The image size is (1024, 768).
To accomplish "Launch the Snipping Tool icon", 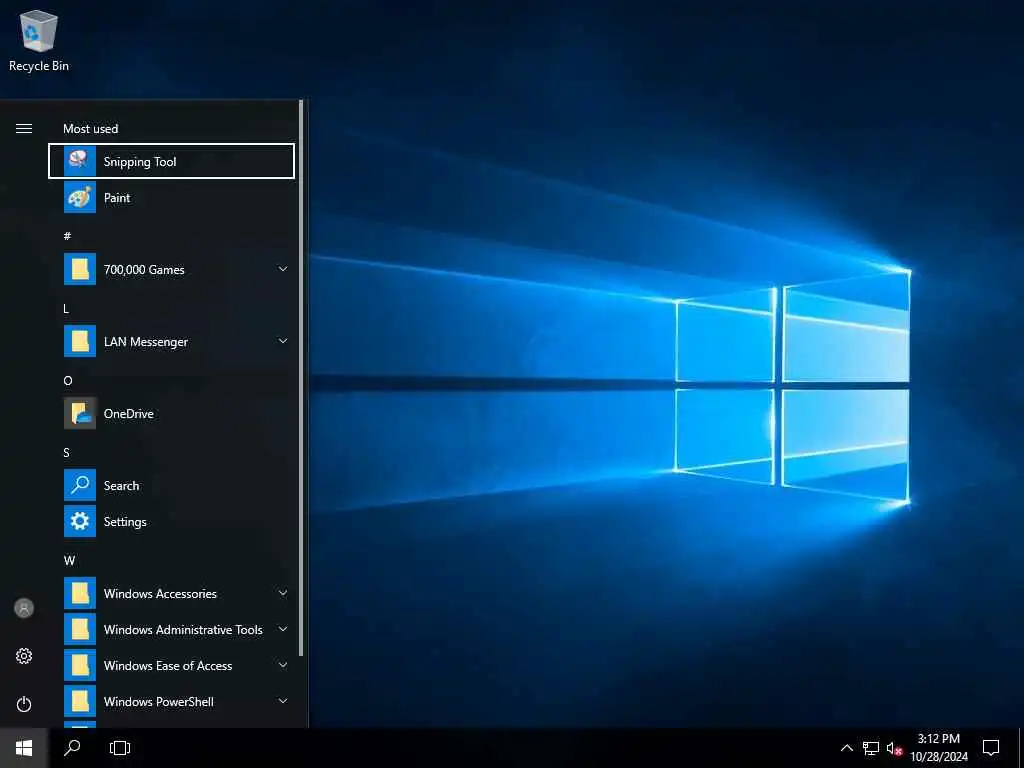I will click(x=80, y=161).
